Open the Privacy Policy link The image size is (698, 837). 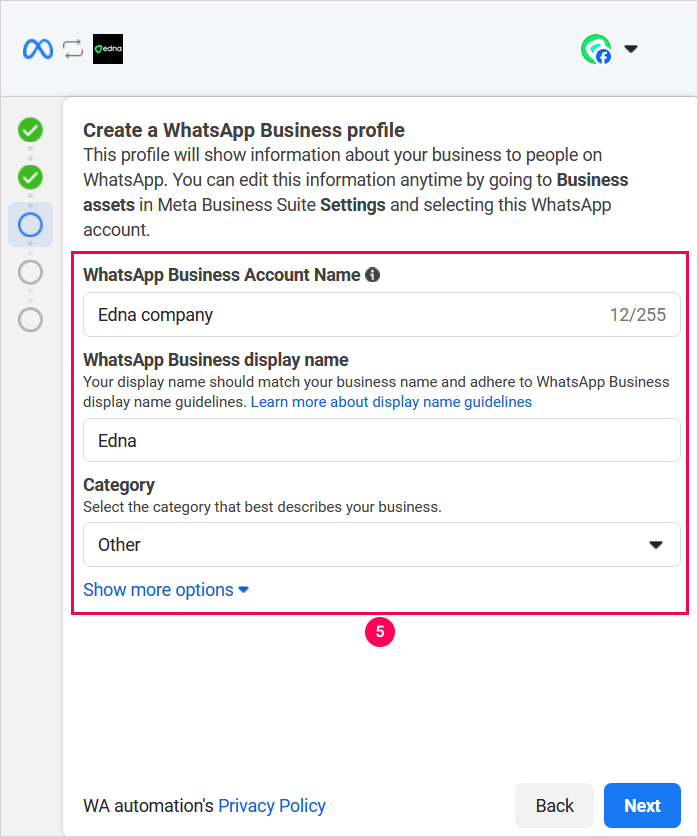272,806
